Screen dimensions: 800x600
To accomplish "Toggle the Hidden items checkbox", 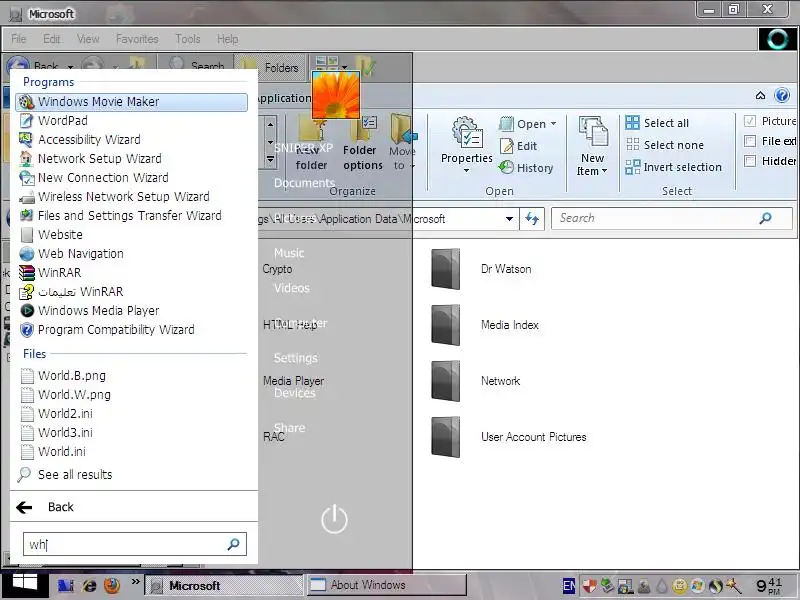I will pos(750,161).
